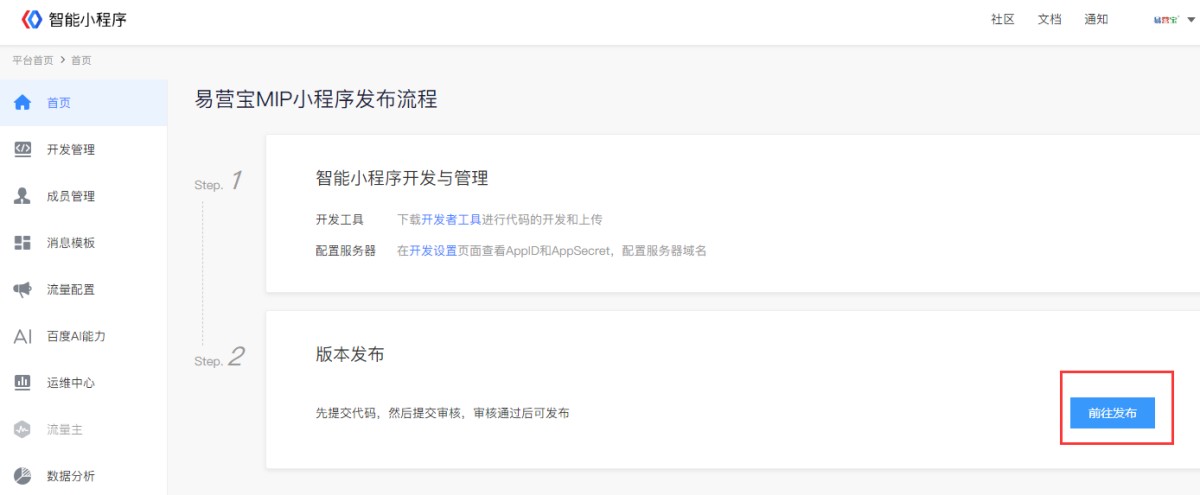Go to 文档 in the top navigation
This screenshot has width=1200, height=495.
1049,19
